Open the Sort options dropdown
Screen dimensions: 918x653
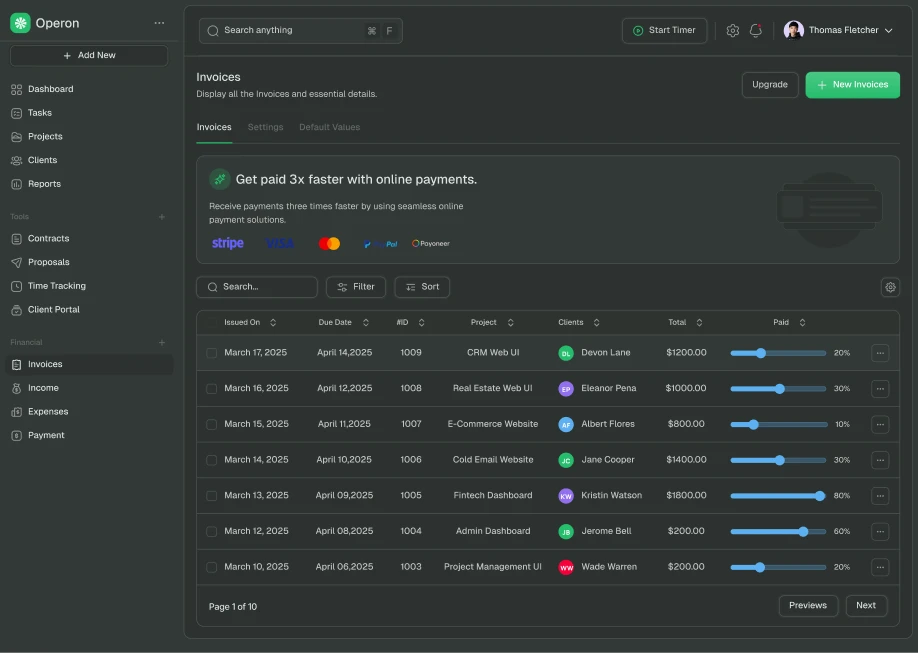click(x=421, y=287)
